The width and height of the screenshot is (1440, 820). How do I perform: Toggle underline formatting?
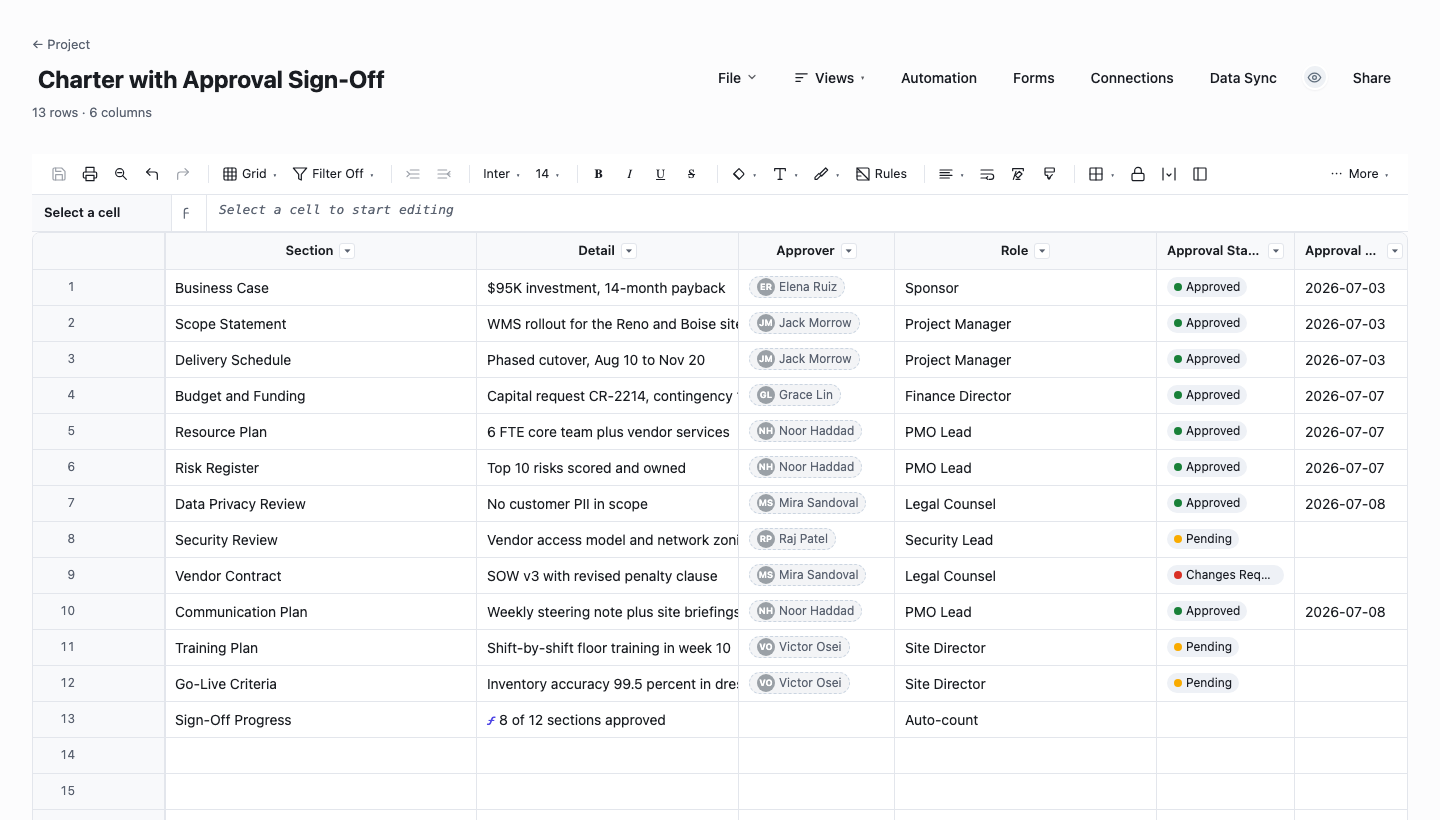[660, 174]
